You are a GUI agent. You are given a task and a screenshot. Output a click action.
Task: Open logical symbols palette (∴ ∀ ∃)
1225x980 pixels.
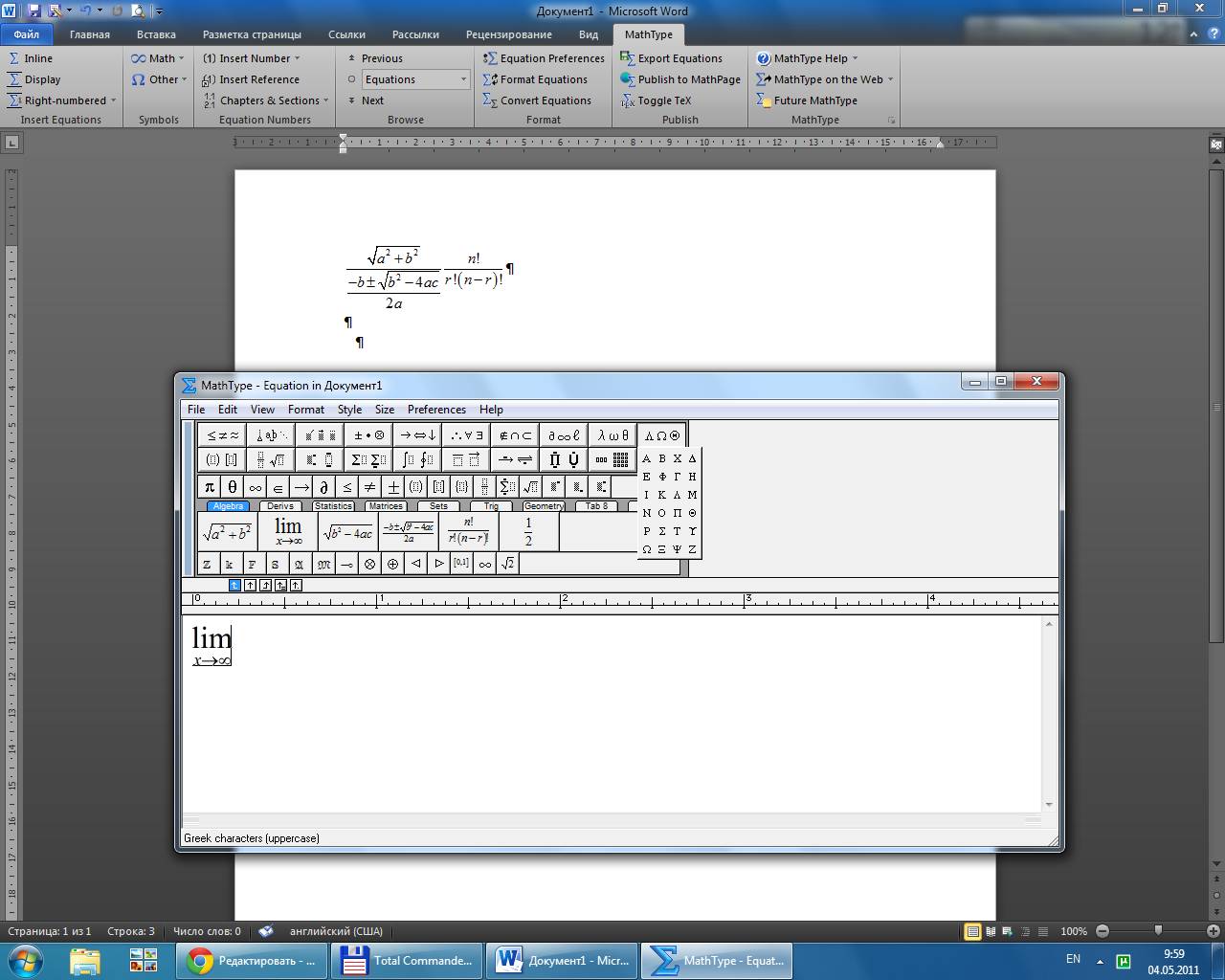coord(466,435)
